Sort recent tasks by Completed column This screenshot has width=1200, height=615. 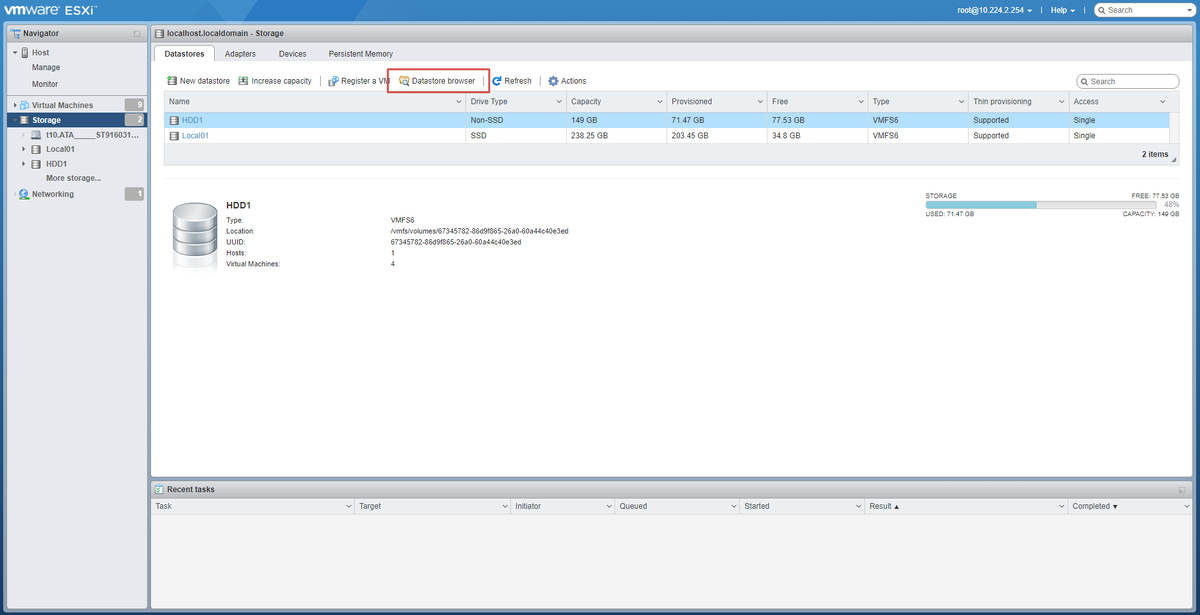(x=1130, y=506)
